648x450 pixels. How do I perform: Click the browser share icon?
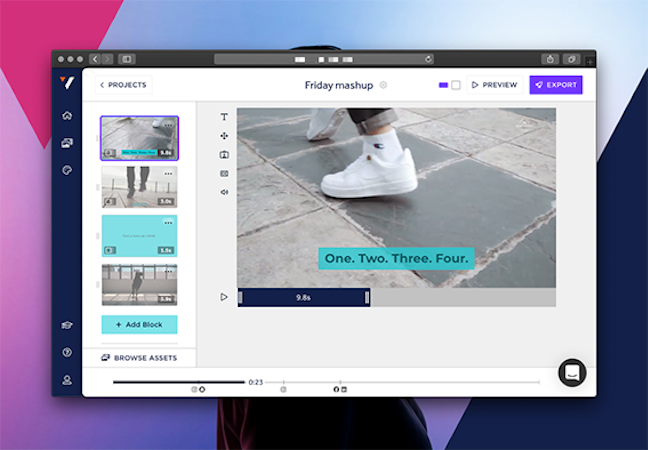[550, 59]
